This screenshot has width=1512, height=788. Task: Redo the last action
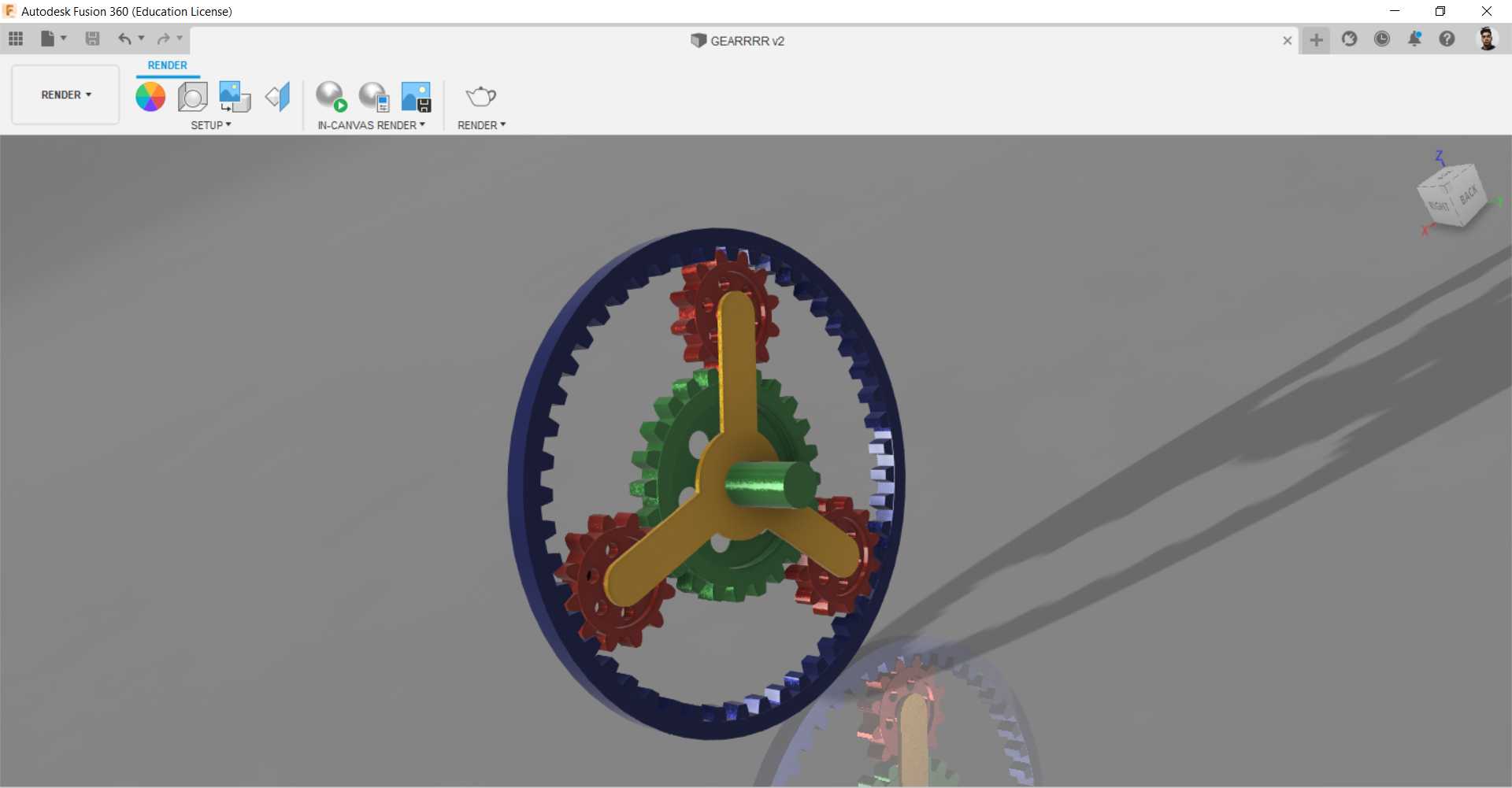pos(163,39)
